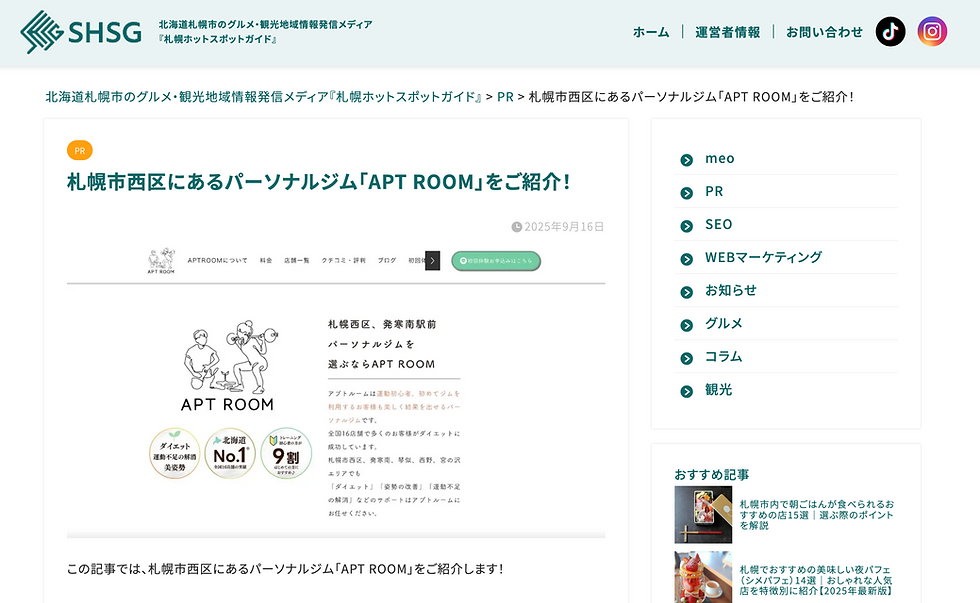Click the ダイエット round badge
Image resolution: width=980 pixels, height=603 pixels.
point(174,453)
